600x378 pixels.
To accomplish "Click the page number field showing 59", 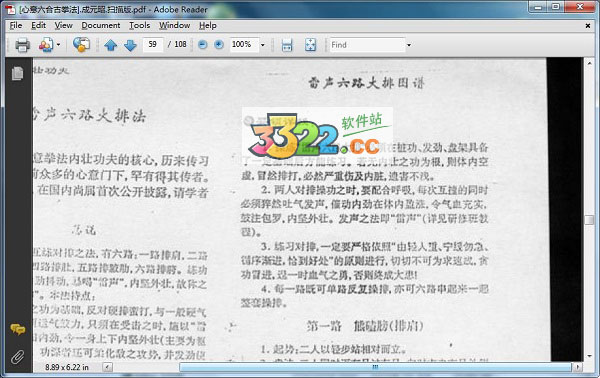I will point(153,44).
